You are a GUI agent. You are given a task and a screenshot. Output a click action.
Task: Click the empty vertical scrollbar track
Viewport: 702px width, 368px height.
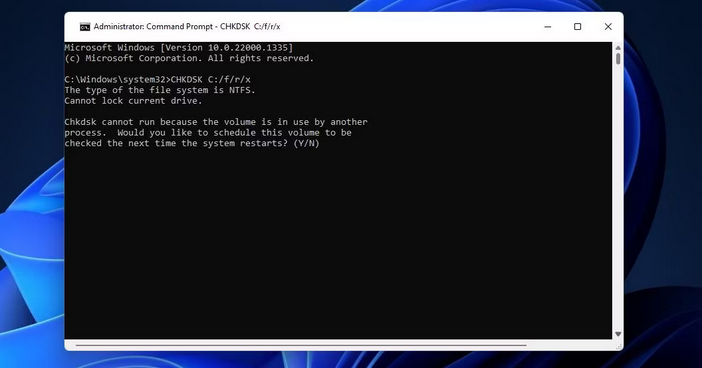point(618,197)
